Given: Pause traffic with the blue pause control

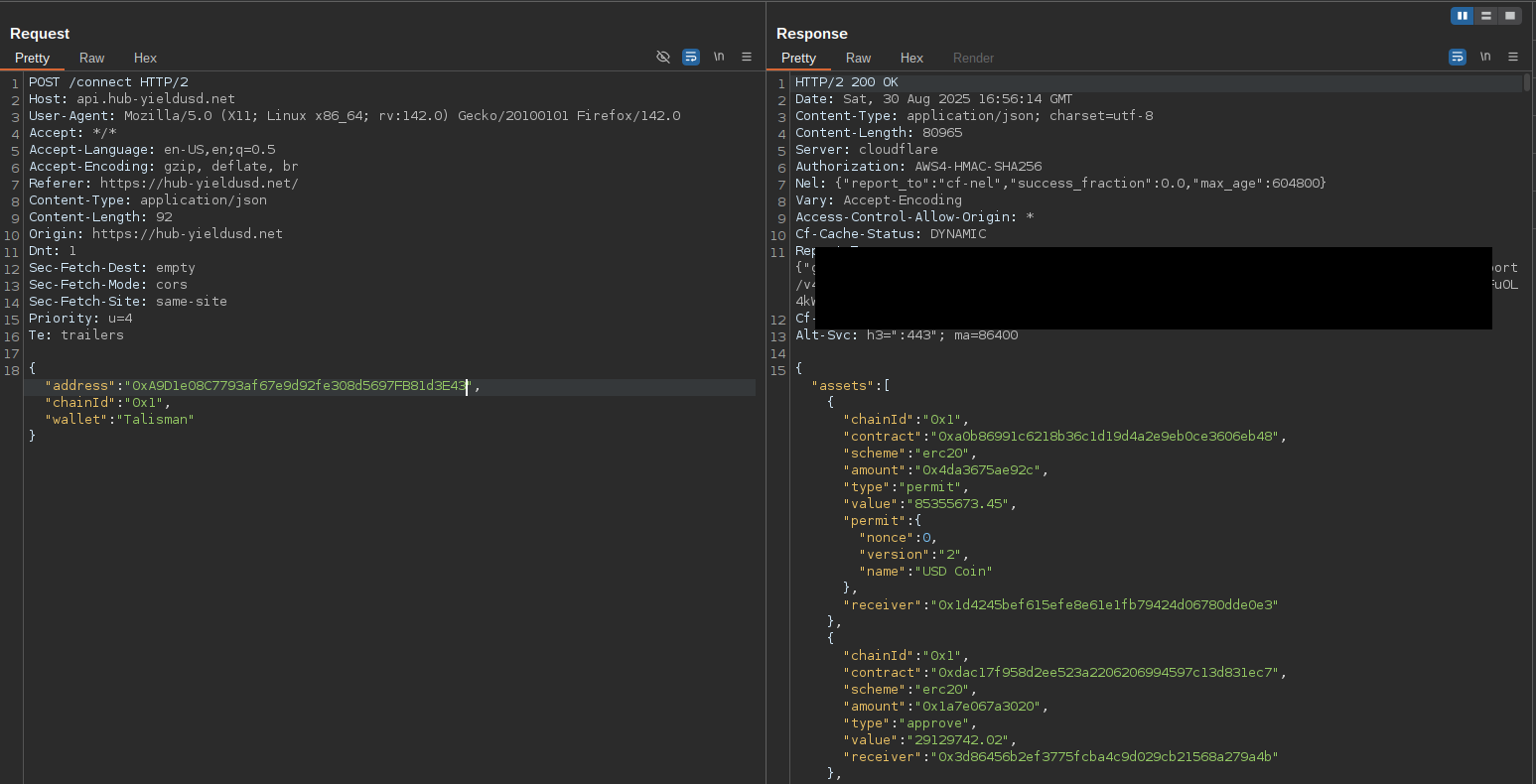Looking at the screenshot, I should [x=1463, y=15].
